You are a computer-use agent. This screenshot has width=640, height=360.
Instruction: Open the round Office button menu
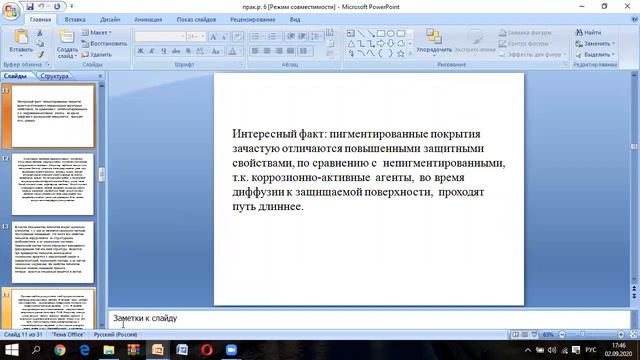11,11
